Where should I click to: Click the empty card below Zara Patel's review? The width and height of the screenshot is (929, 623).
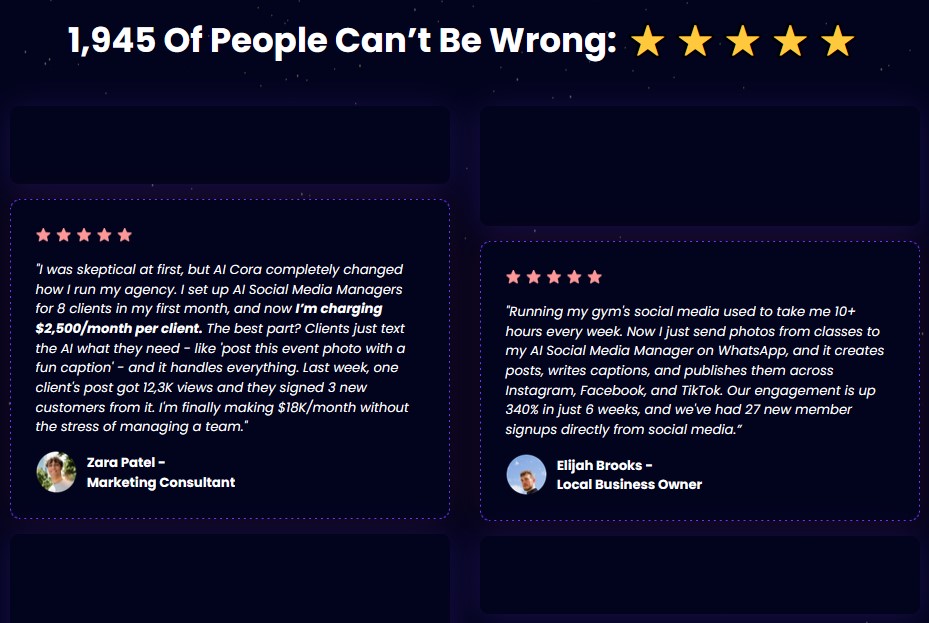point(229,578)
